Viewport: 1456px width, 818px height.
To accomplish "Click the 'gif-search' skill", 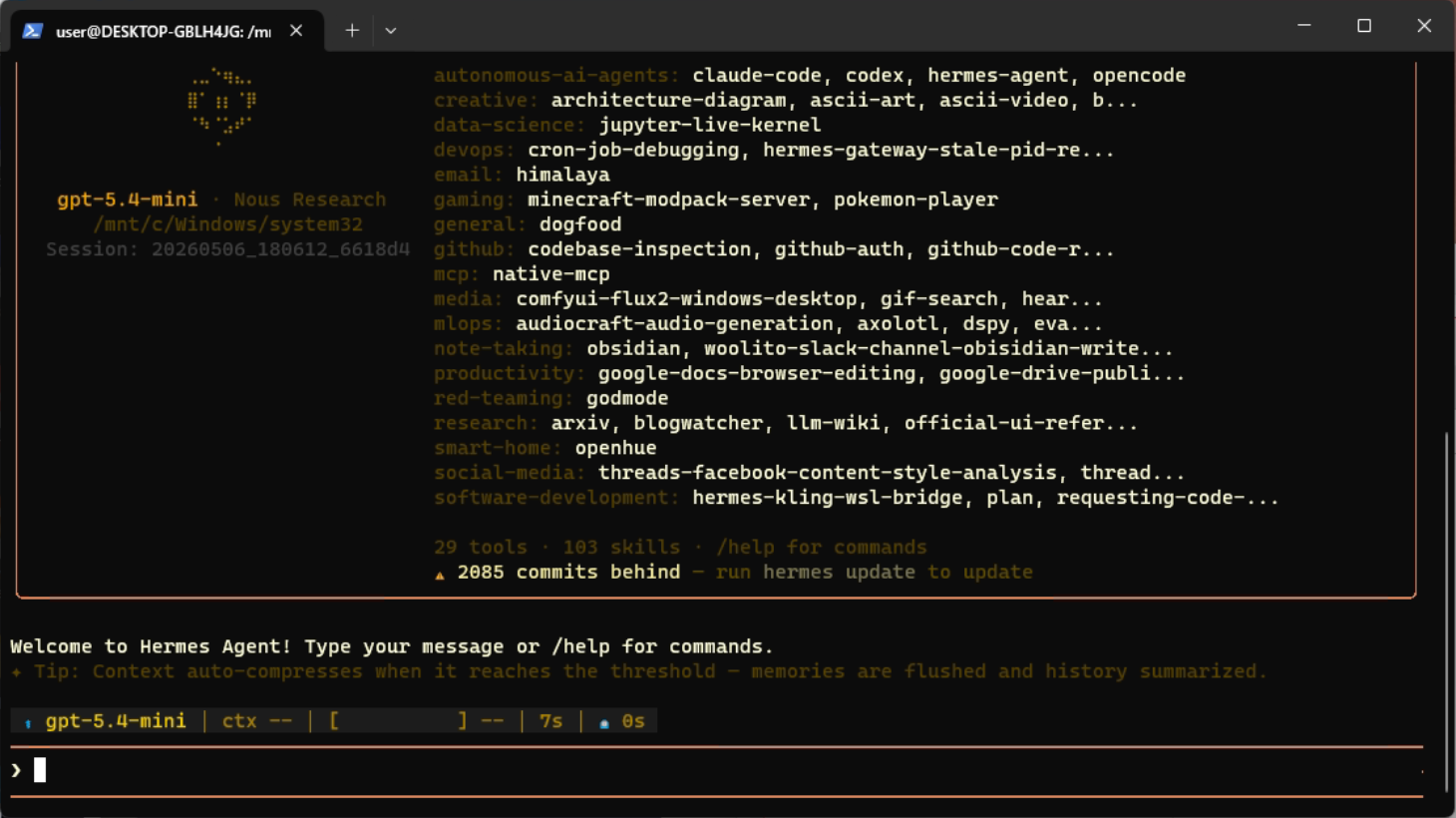I will [x=939, y=299].
